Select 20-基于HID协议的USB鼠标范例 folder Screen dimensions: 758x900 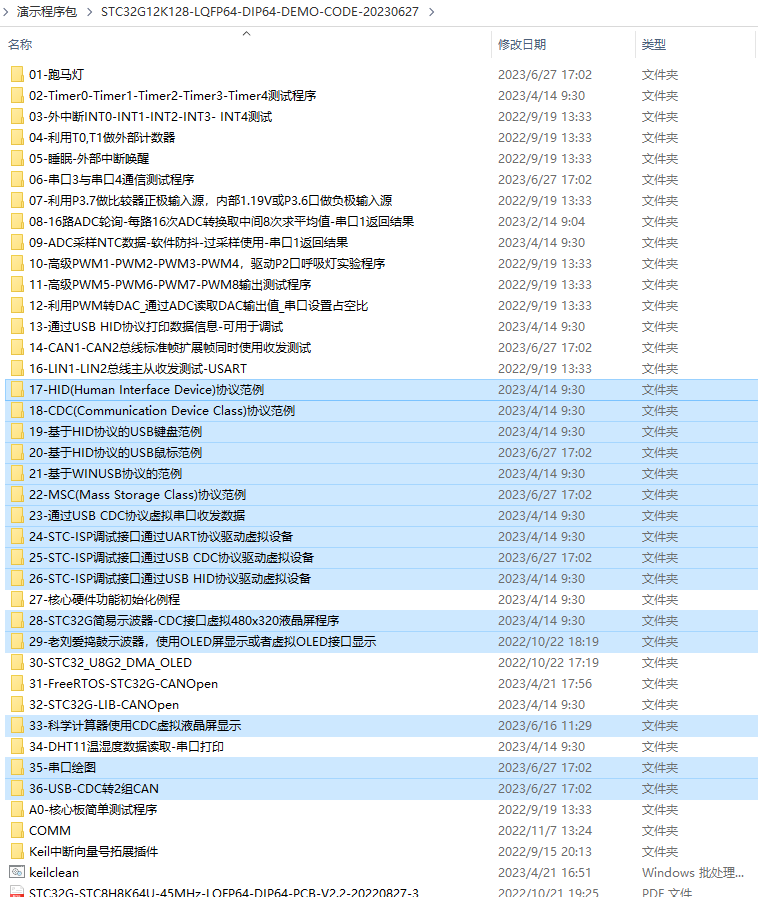coord(115,453)
